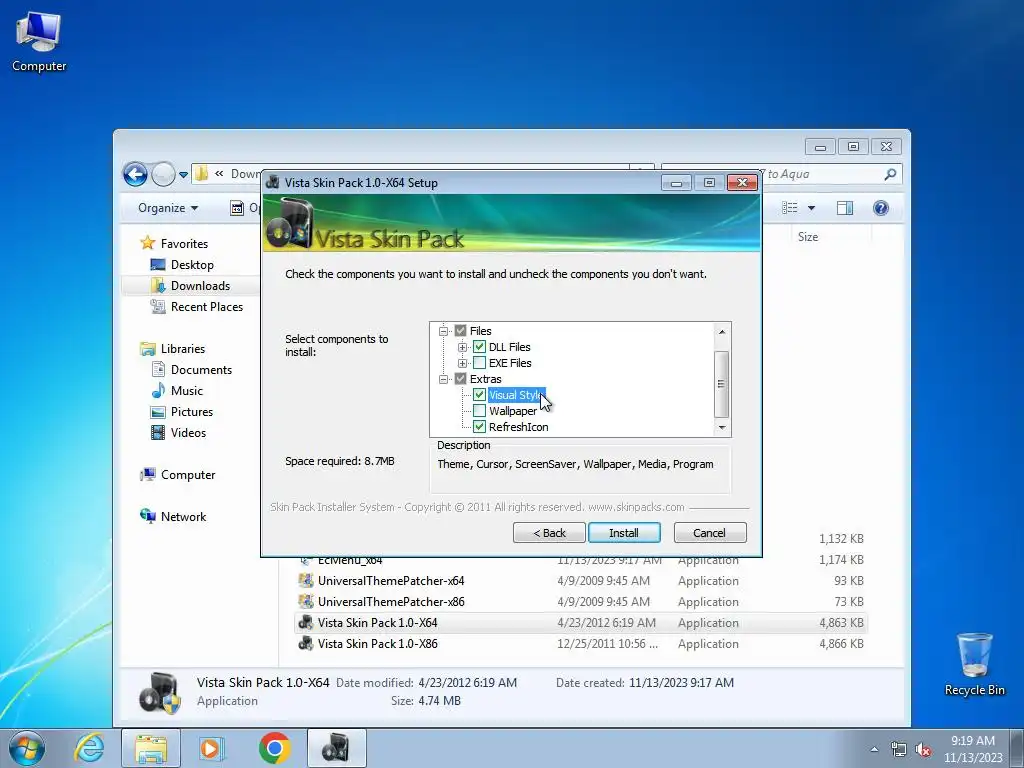
Task: Maximize the Explorer window
Action: coord(853,146)
